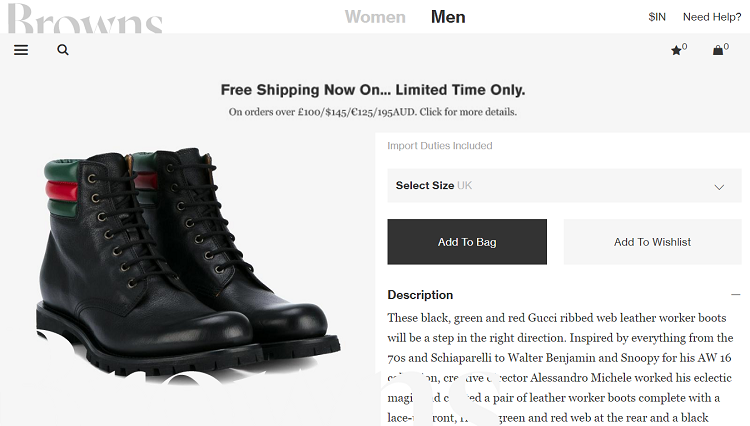
Task: Click the search magnifier icon
Action: tap(63, 50)
